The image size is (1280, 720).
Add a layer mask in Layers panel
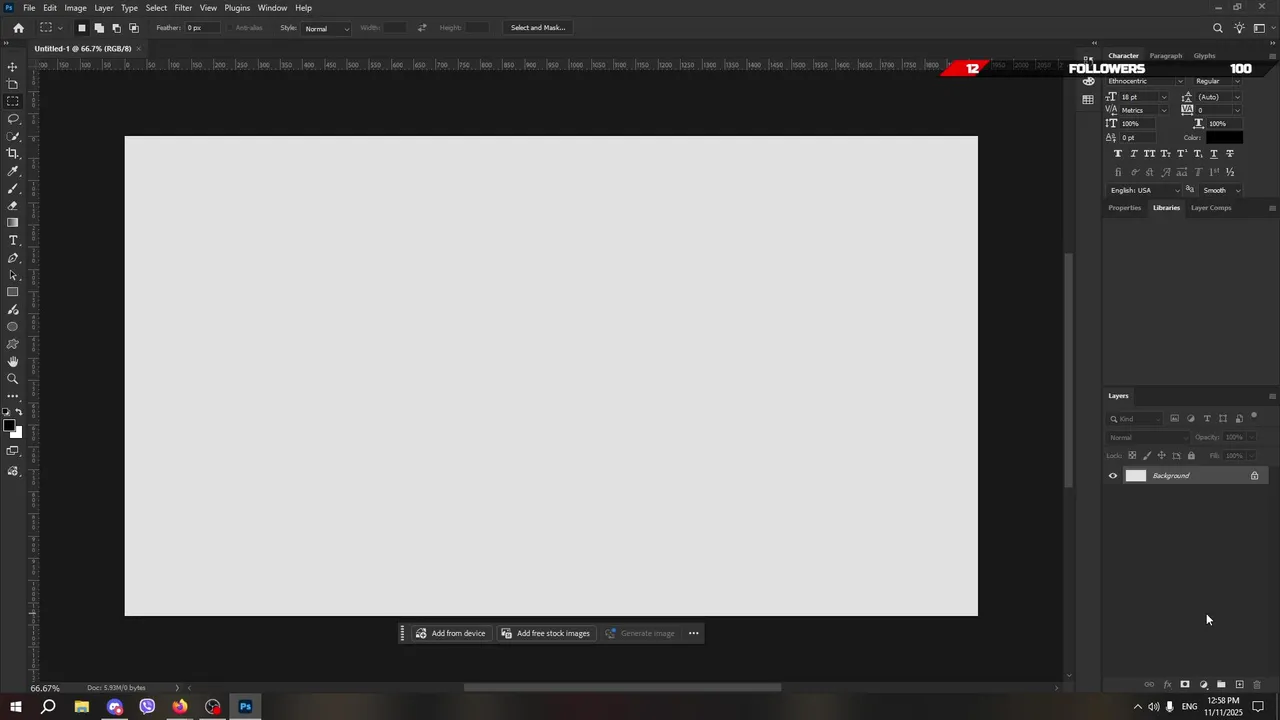pos(1185,685)
